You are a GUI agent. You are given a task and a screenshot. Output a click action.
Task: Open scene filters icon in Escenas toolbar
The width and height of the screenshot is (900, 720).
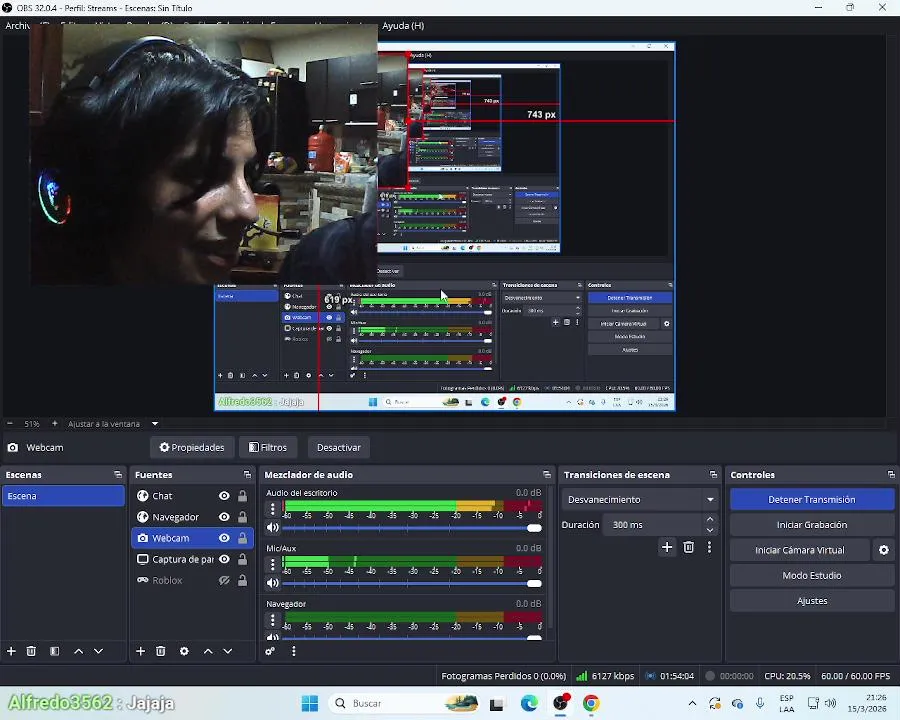55,651
